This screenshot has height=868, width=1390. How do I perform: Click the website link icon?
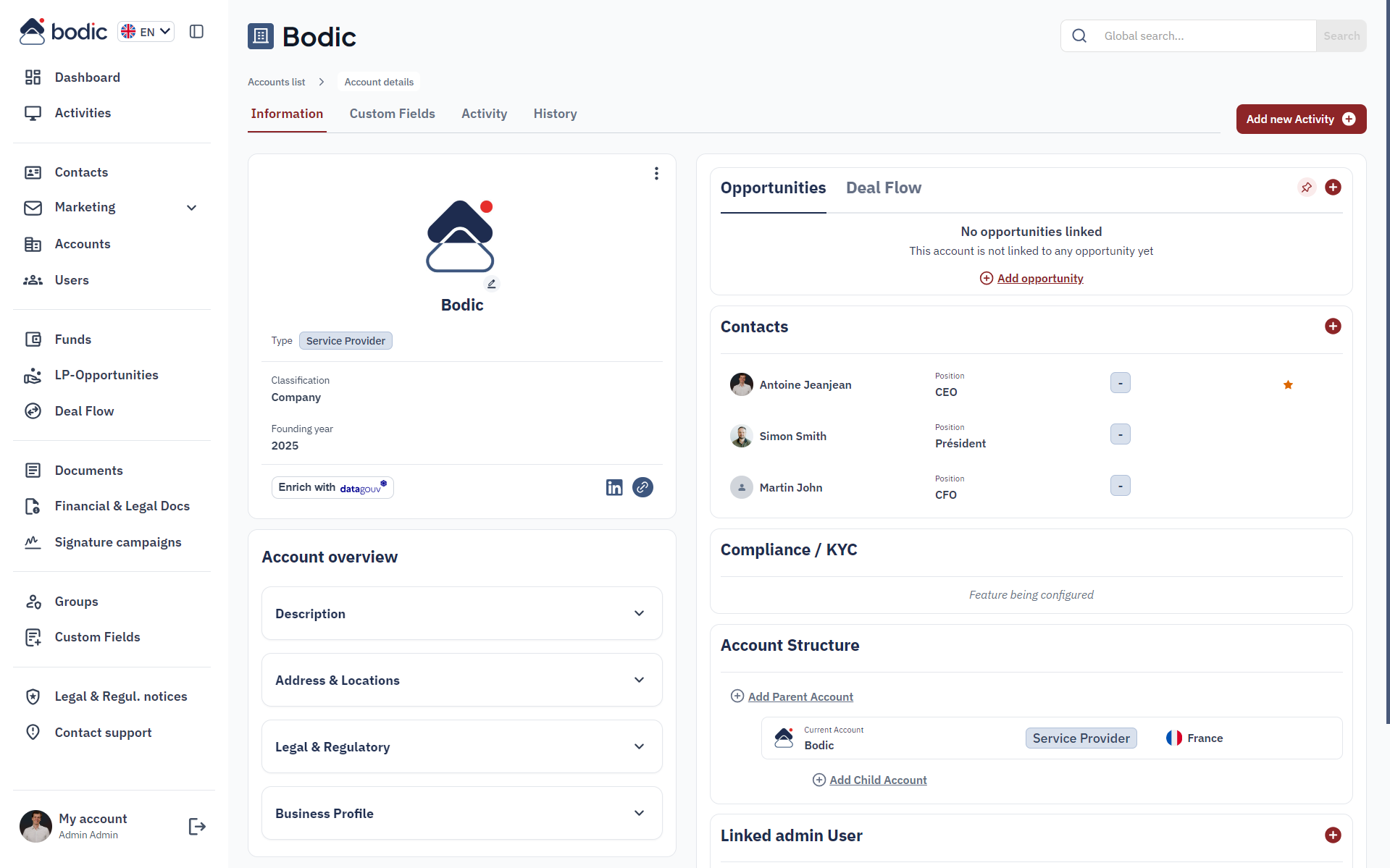click(642, 487)
